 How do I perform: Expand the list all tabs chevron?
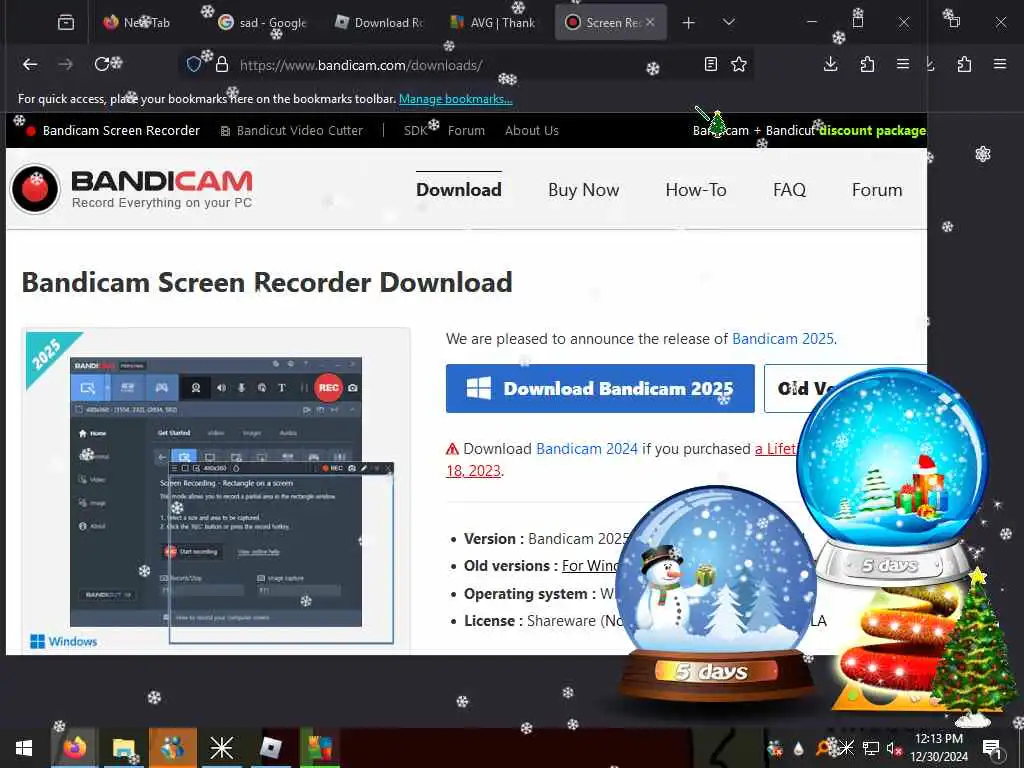[x=729, y=22]
